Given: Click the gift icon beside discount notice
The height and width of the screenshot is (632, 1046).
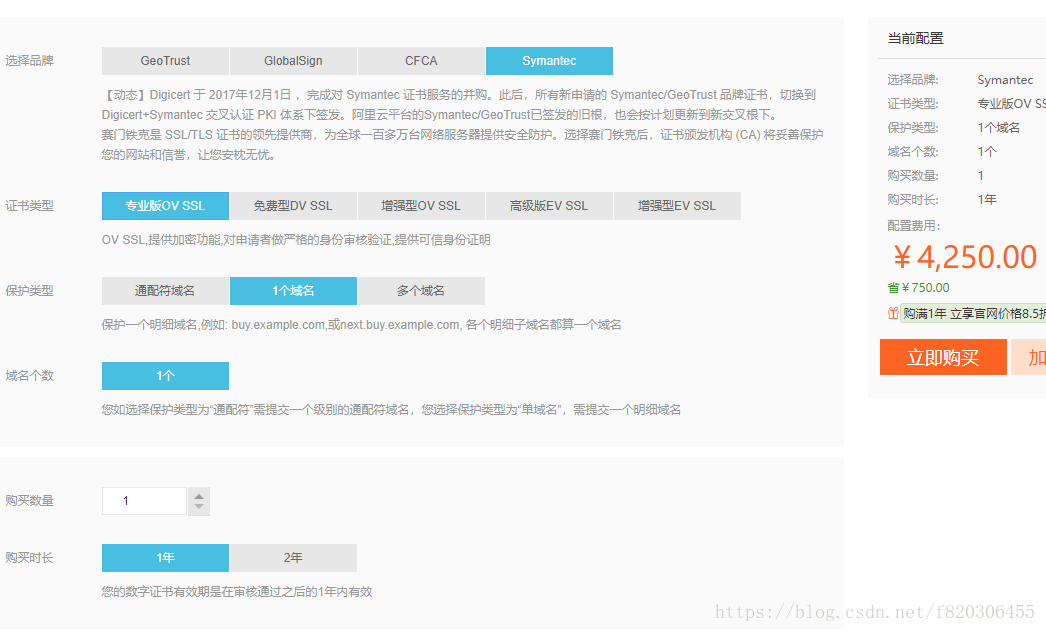Looking at the screenshot, I should click(893, 313).
